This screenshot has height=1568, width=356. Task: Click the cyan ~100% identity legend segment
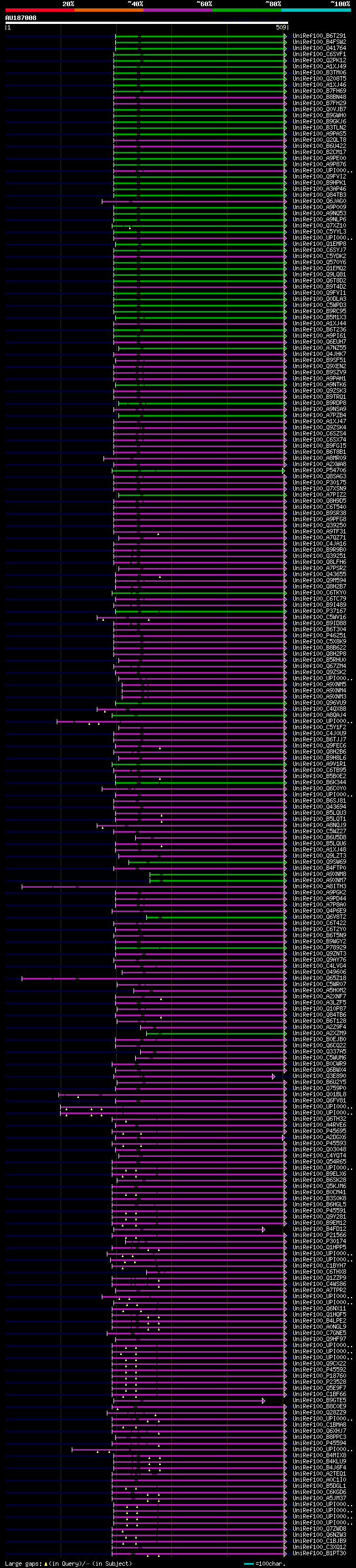(x=316, y=10)
